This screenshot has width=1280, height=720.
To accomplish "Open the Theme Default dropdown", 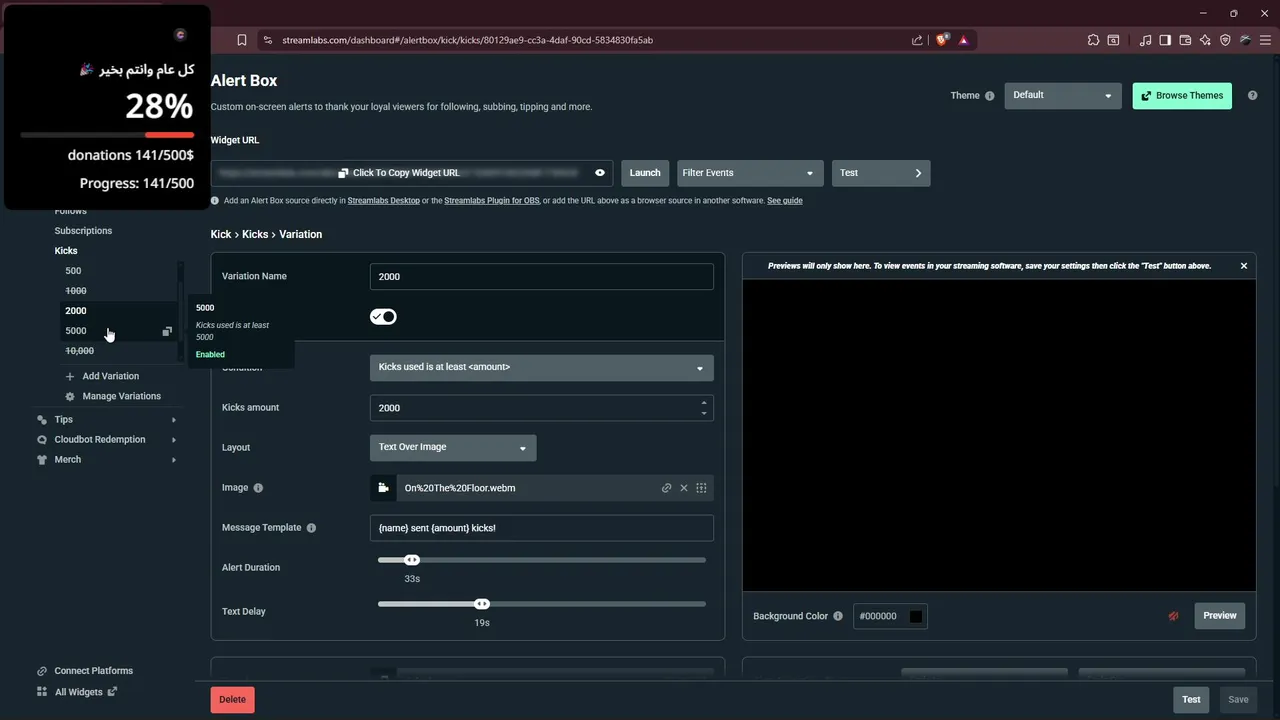I will [1063, 96].
